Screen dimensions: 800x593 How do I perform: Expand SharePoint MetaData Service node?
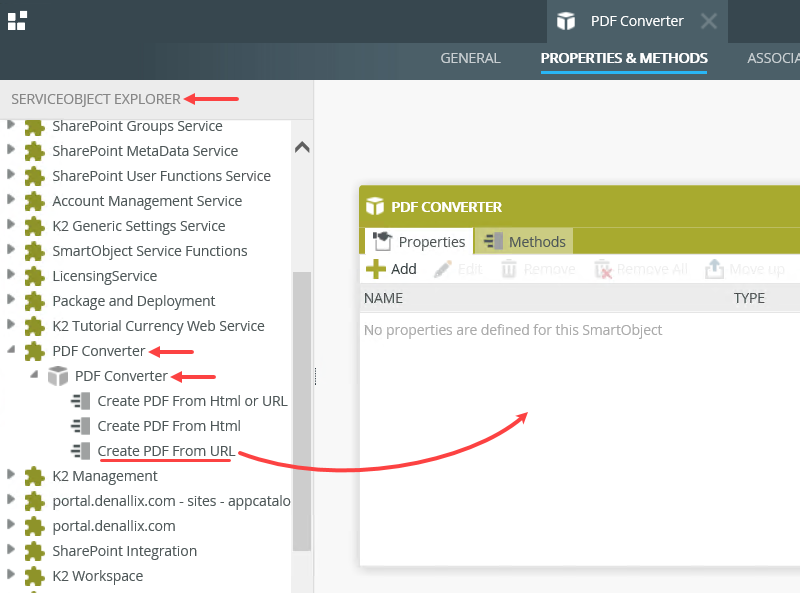[x=11, y=149]
